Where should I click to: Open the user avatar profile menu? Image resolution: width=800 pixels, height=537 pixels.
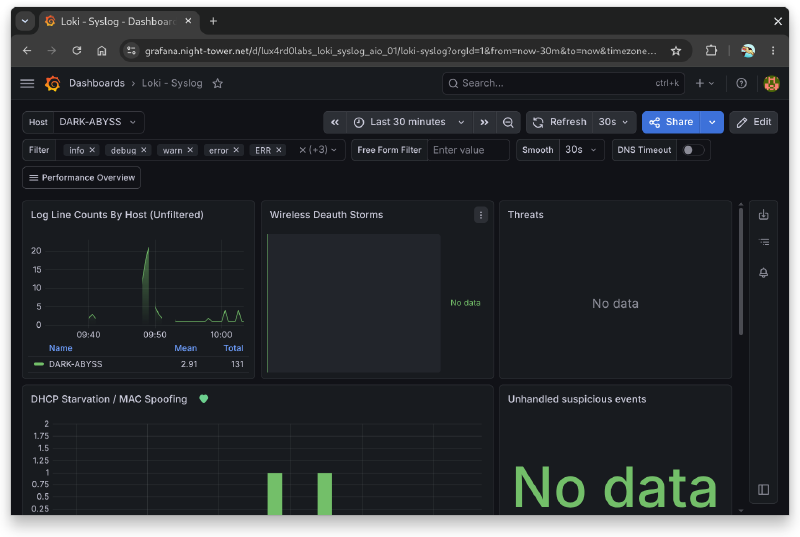[771, 83]
